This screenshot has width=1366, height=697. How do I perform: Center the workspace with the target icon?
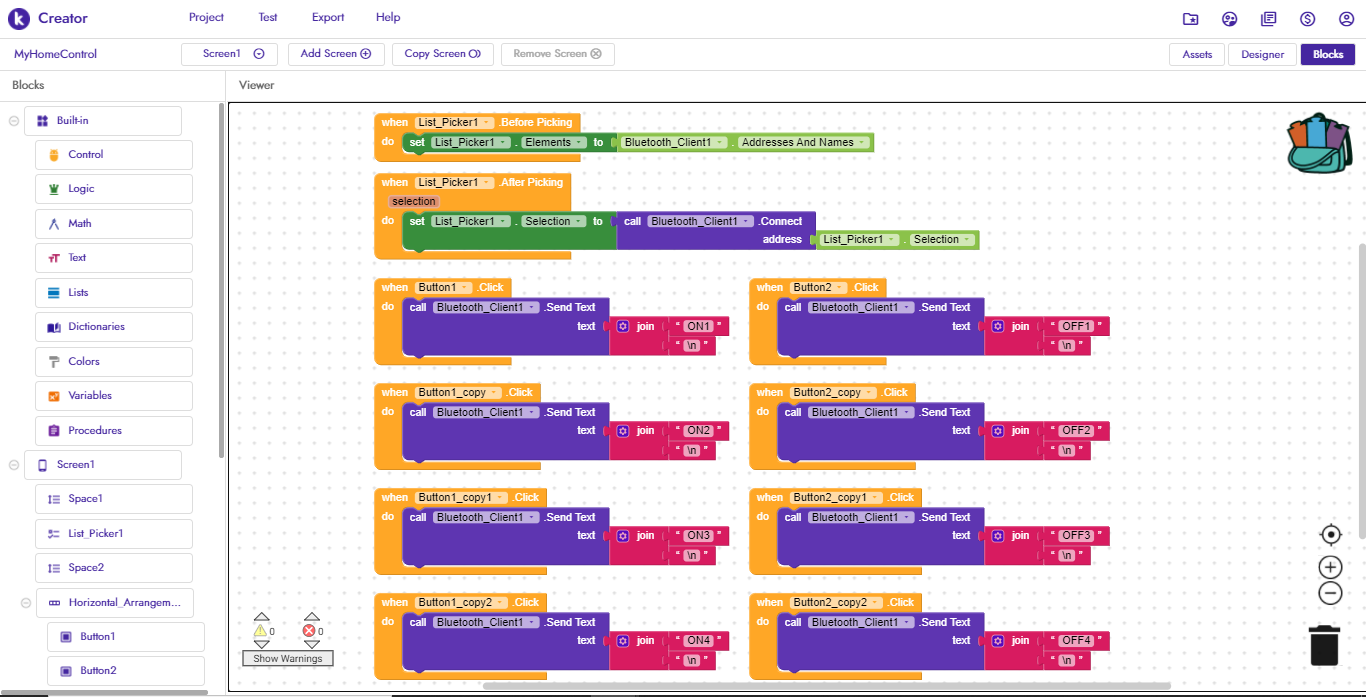click(1330, 535)
